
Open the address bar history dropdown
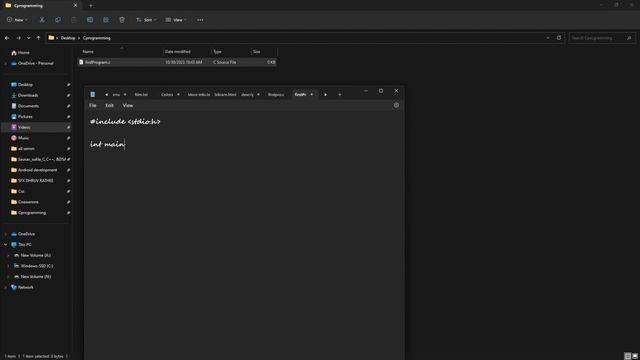[x=548, y=38]
